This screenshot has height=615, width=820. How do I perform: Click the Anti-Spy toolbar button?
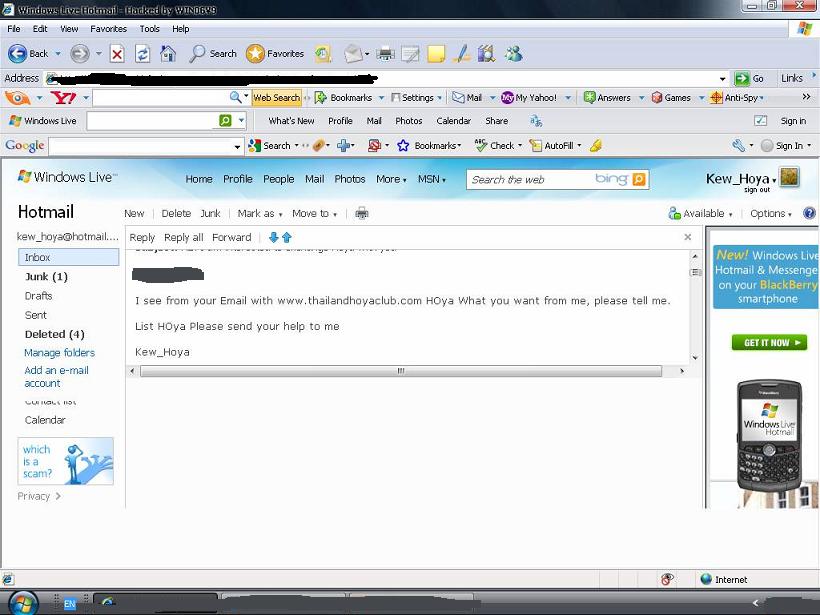[x=735, y=97]
